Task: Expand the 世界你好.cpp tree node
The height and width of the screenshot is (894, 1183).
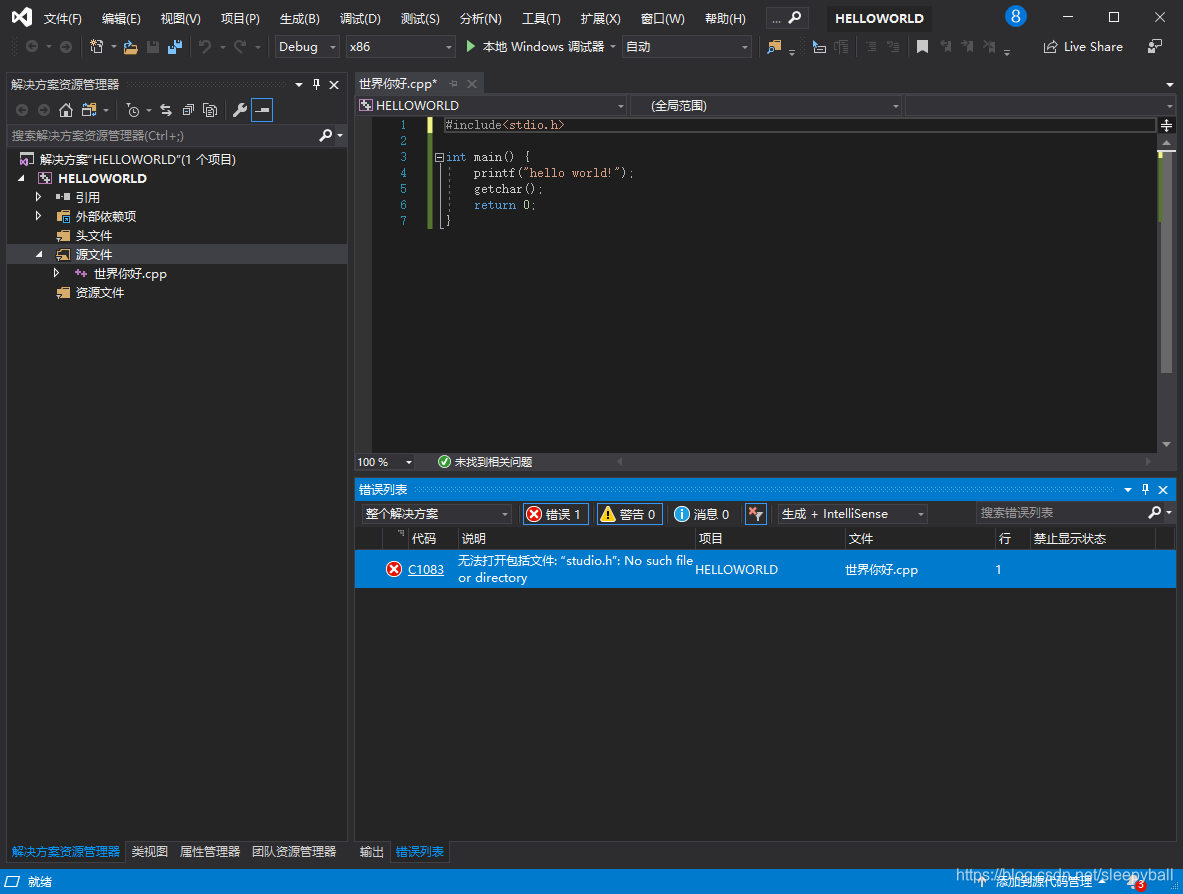Action: [x=57, y=273]
